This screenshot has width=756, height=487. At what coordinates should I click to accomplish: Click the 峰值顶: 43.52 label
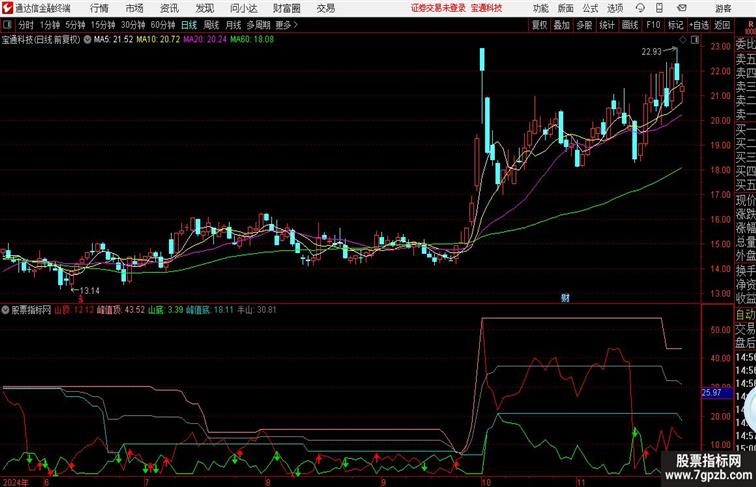[x=121, y=310]
